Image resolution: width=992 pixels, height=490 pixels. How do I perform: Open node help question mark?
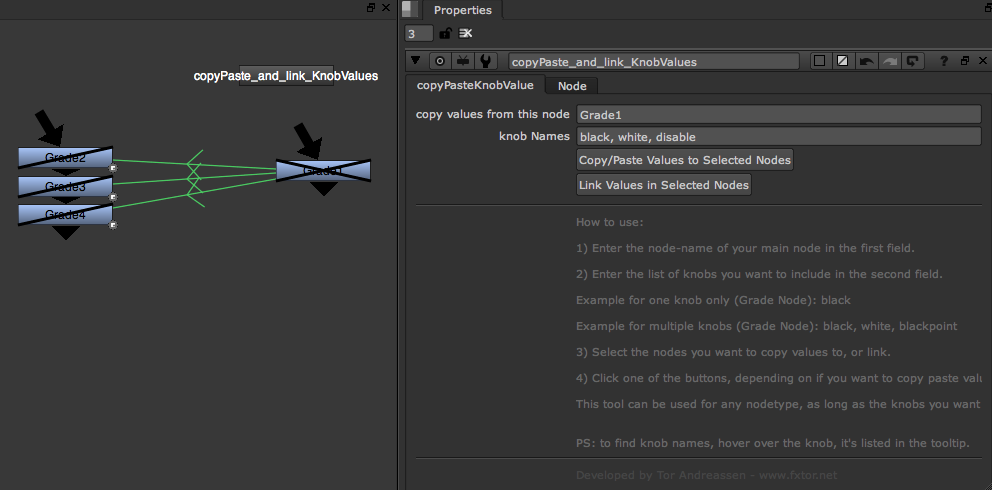coord(943,61)
